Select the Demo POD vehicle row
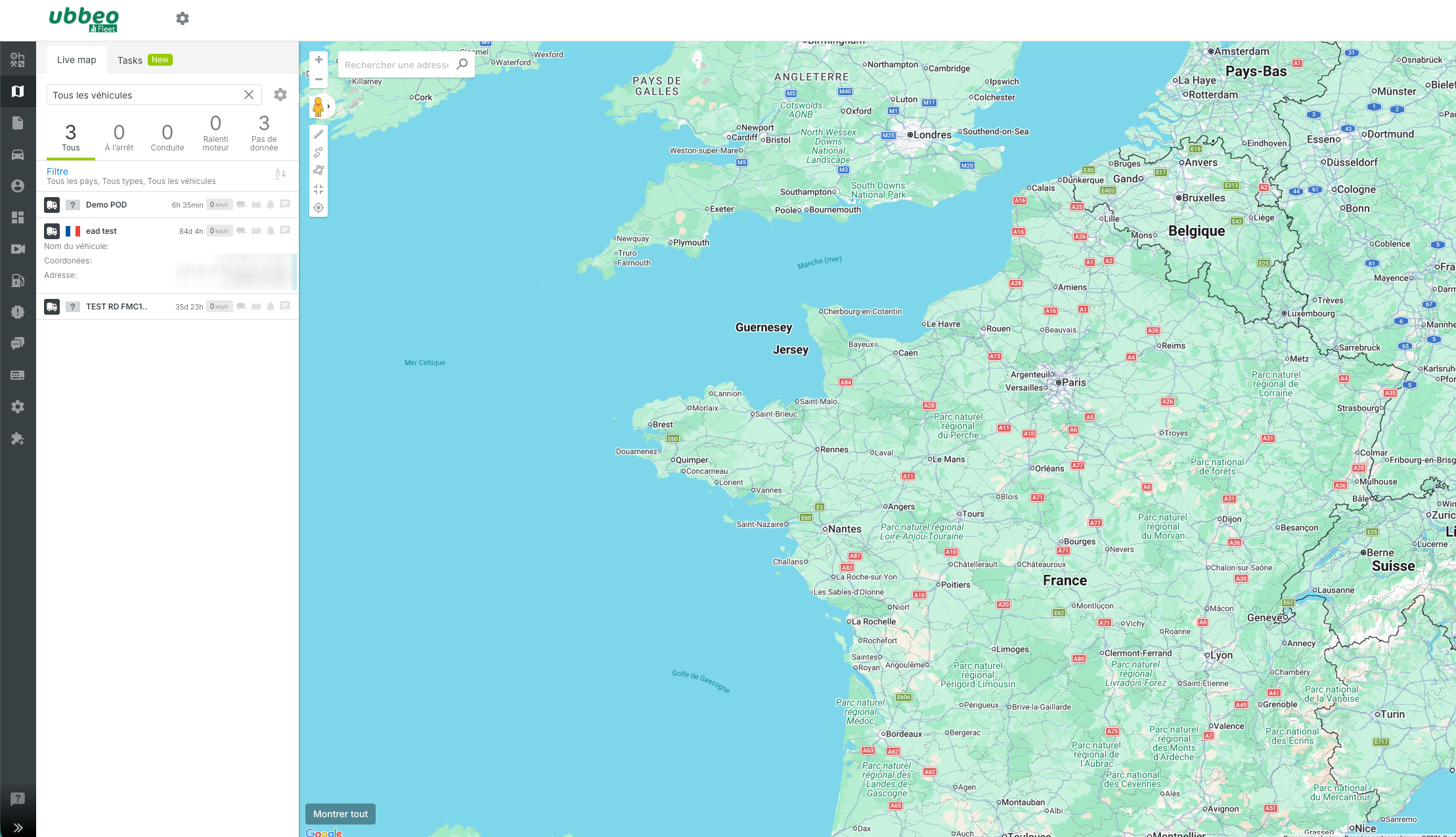The image size is (1456, 837). click(167, 205)
